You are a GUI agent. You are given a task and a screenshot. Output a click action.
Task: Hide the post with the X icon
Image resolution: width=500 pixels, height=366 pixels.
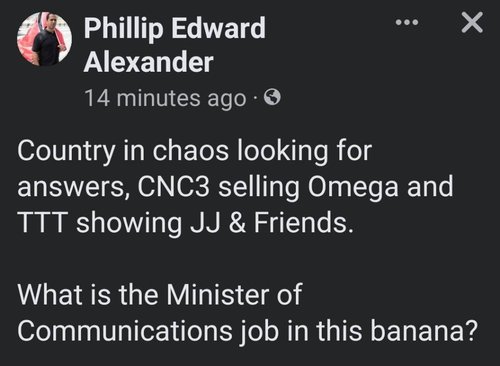click(x=472, y=22)
